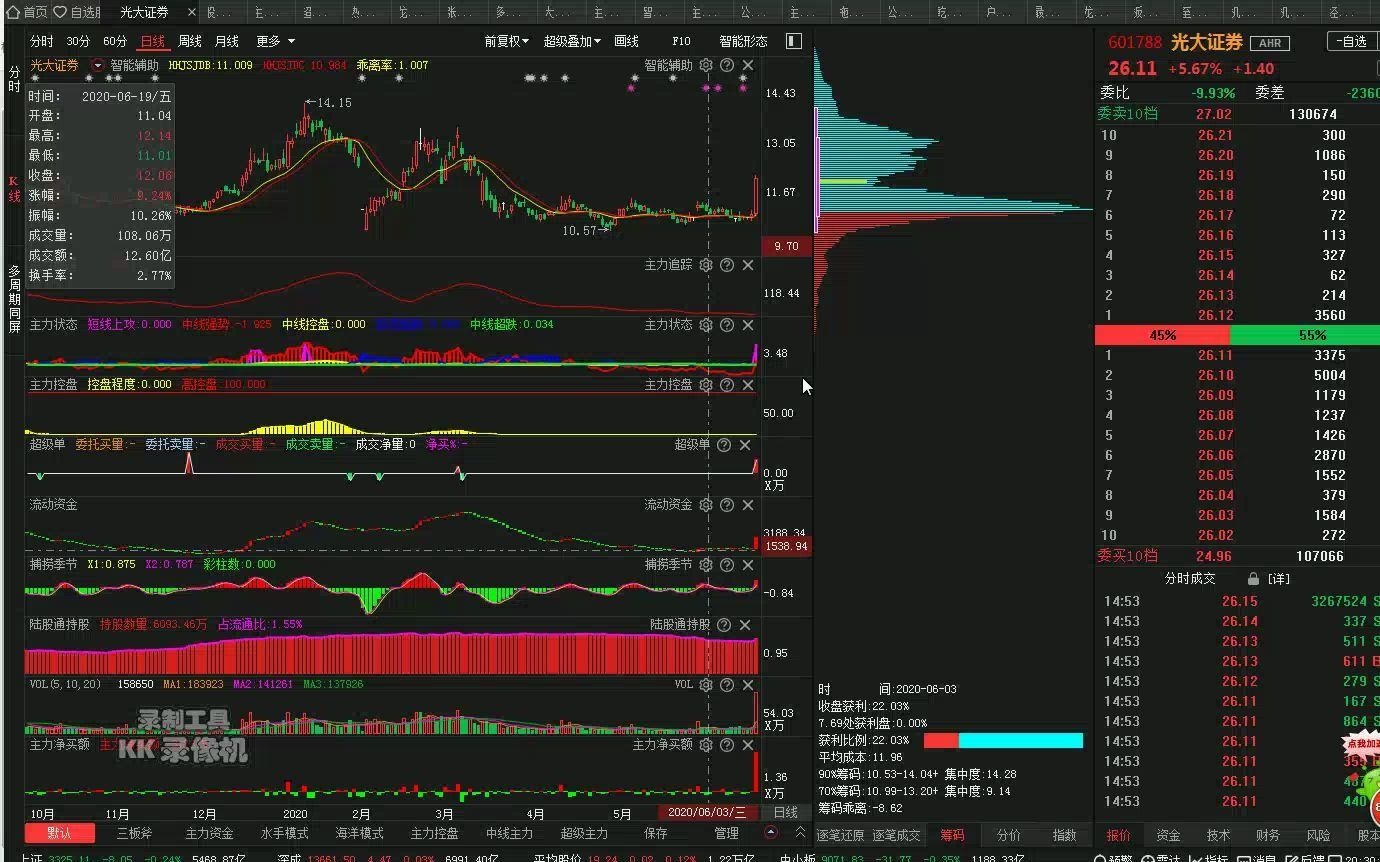
Task: Open help for VOL indicator
Action: point(727,685)
